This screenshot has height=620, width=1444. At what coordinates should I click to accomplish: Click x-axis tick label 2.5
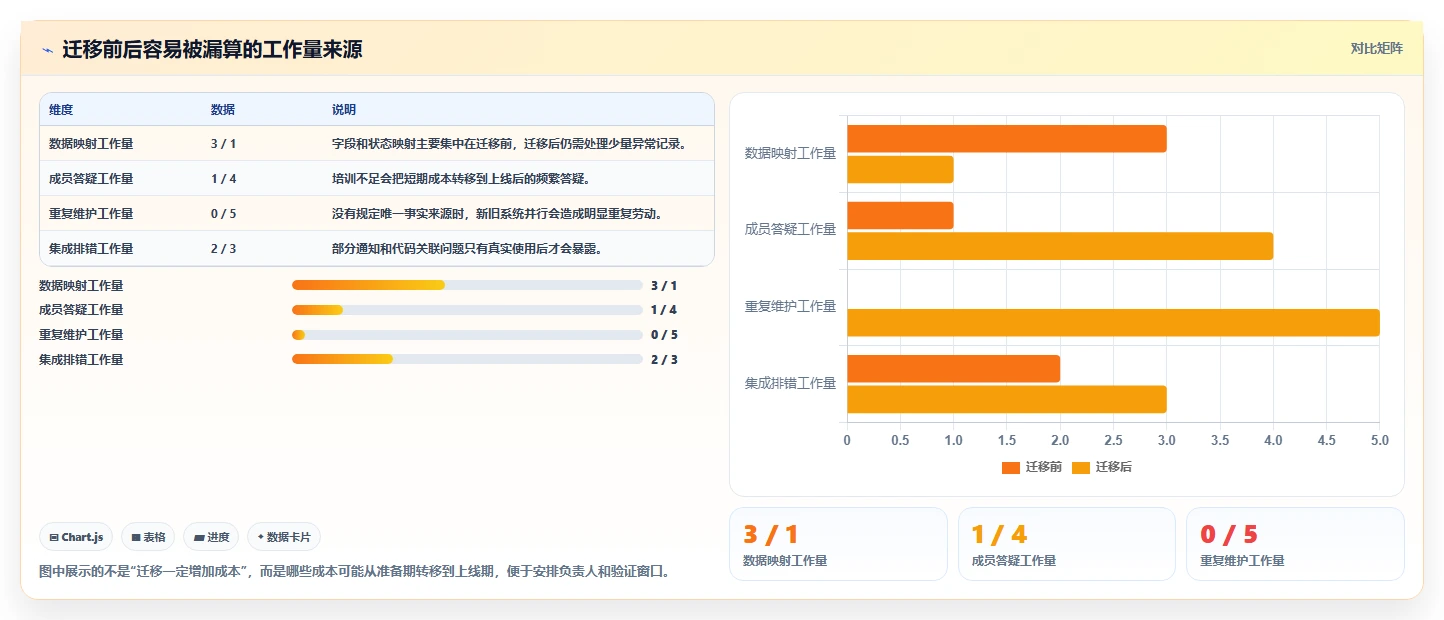pyautogui.click(x=1113, y=440)
